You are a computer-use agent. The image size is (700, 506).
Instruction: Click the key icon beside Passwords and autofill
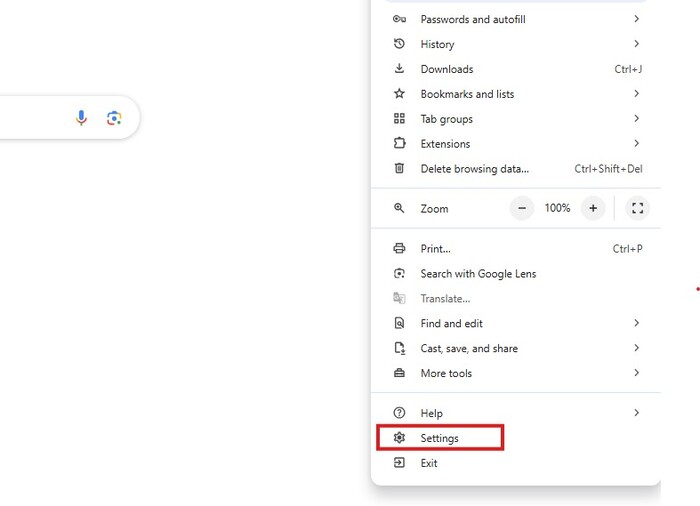tap(399, 19)
